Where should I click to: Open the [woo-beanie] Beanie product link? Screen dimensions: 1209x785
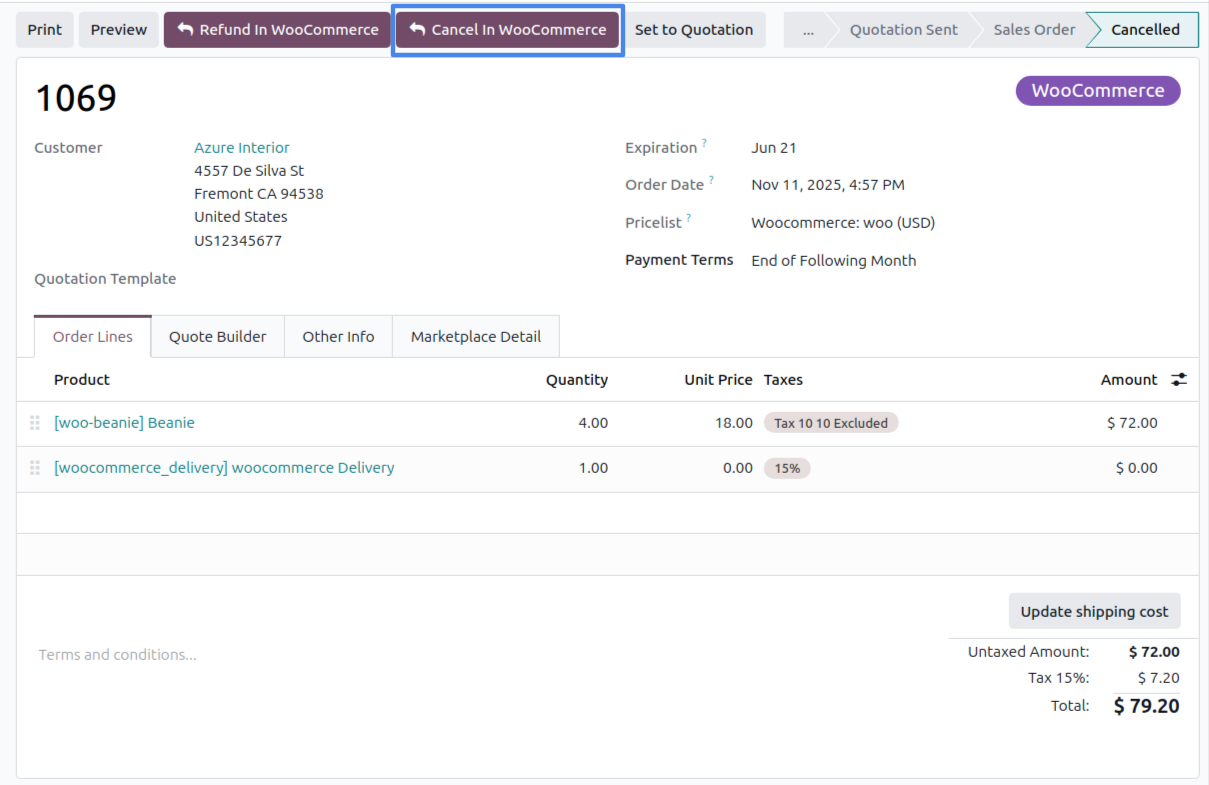pyautogui.click(x=125, y=423)
